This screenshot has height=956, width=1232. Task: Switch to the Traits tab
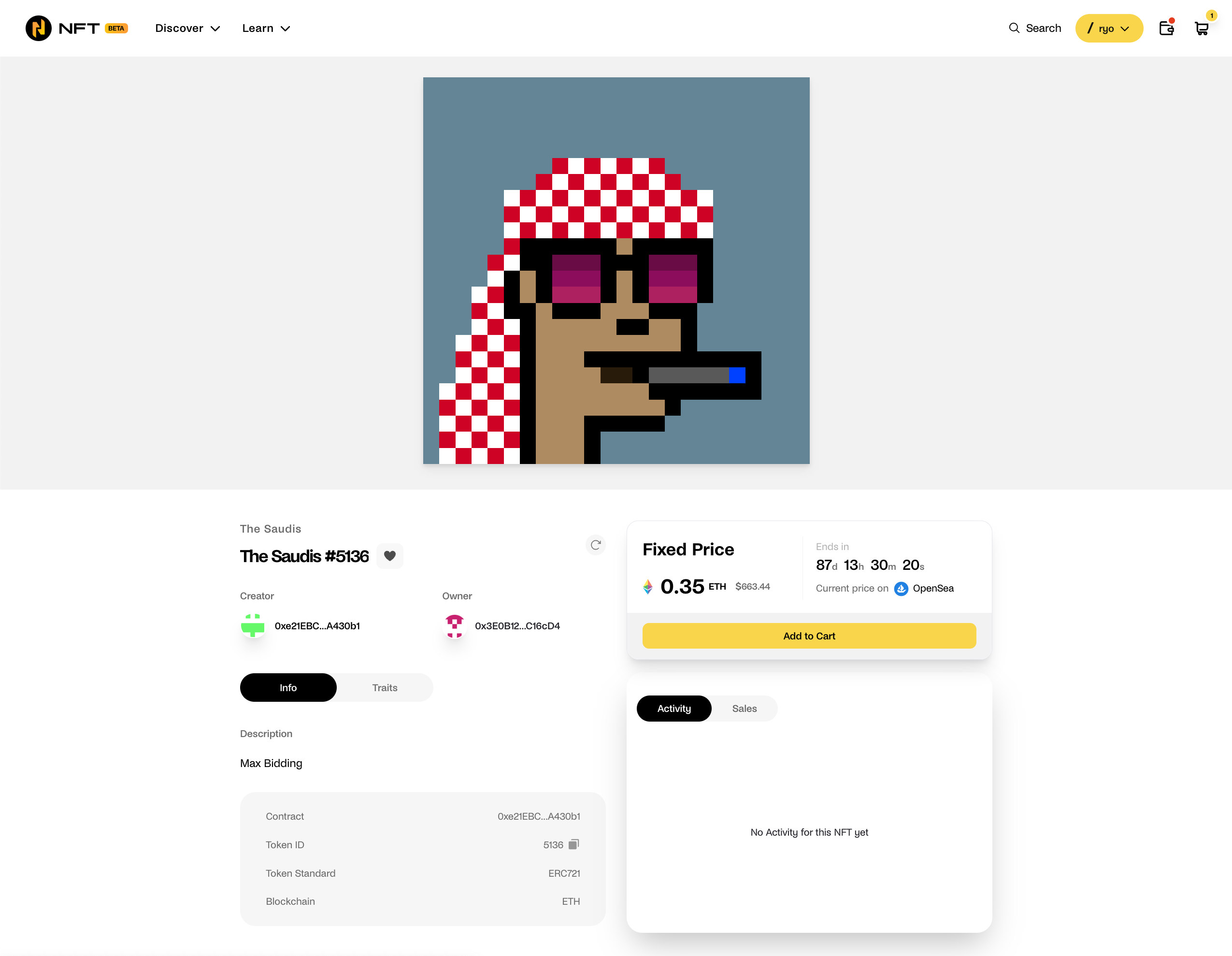coord(385,687)
